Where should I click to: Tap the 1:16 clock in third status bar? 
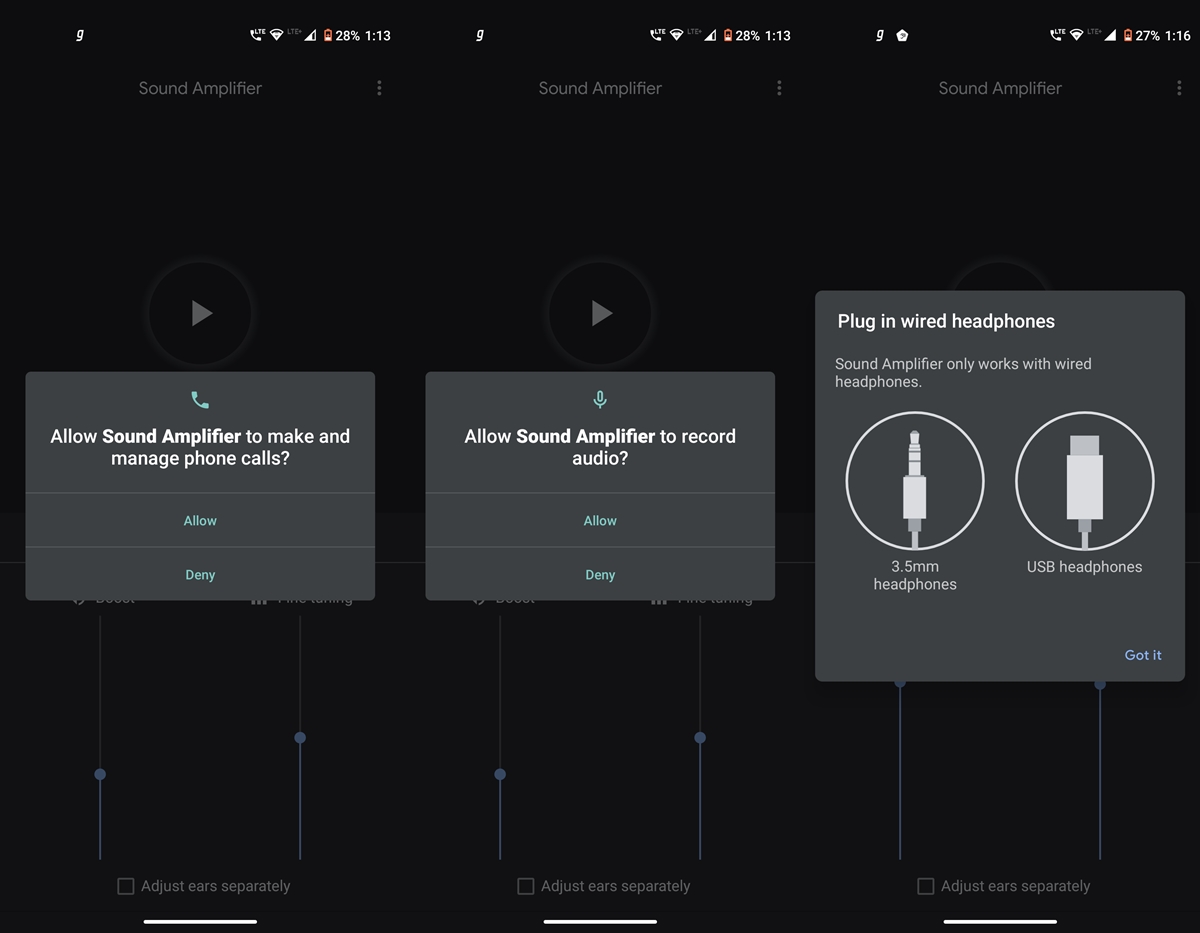tap(1178, 35)
